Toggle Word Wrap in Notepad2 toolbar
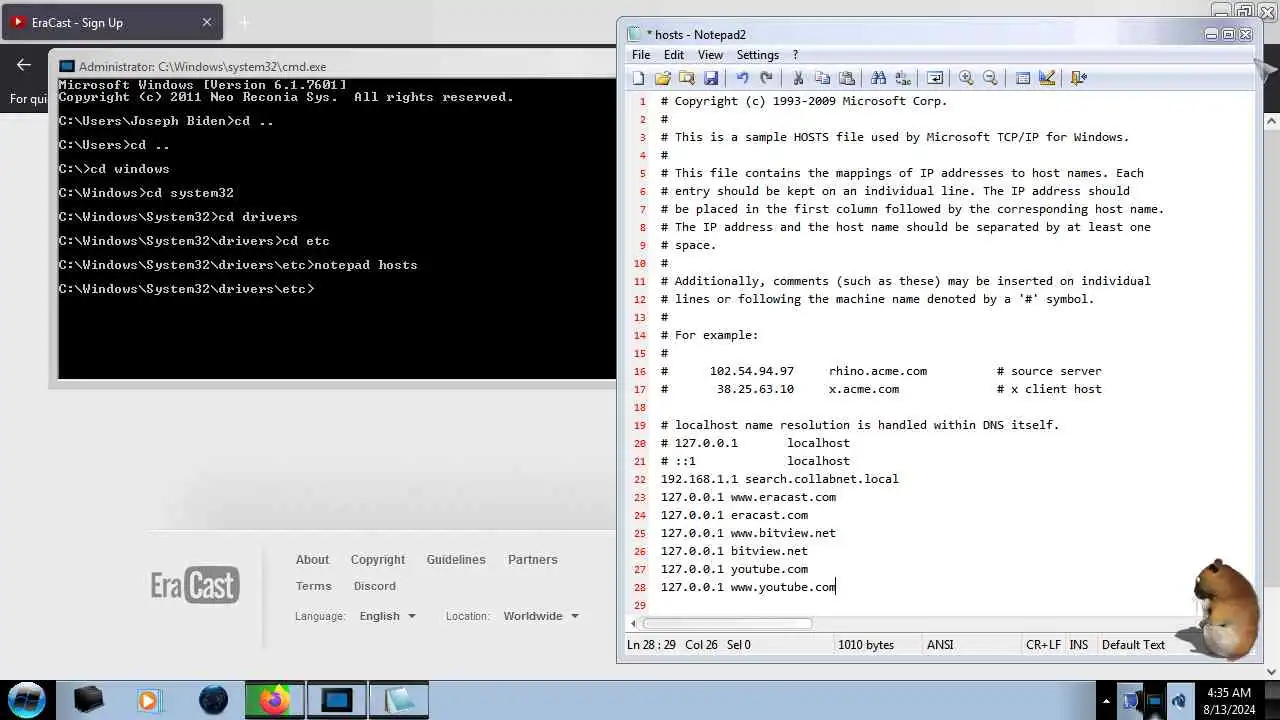 934,78
